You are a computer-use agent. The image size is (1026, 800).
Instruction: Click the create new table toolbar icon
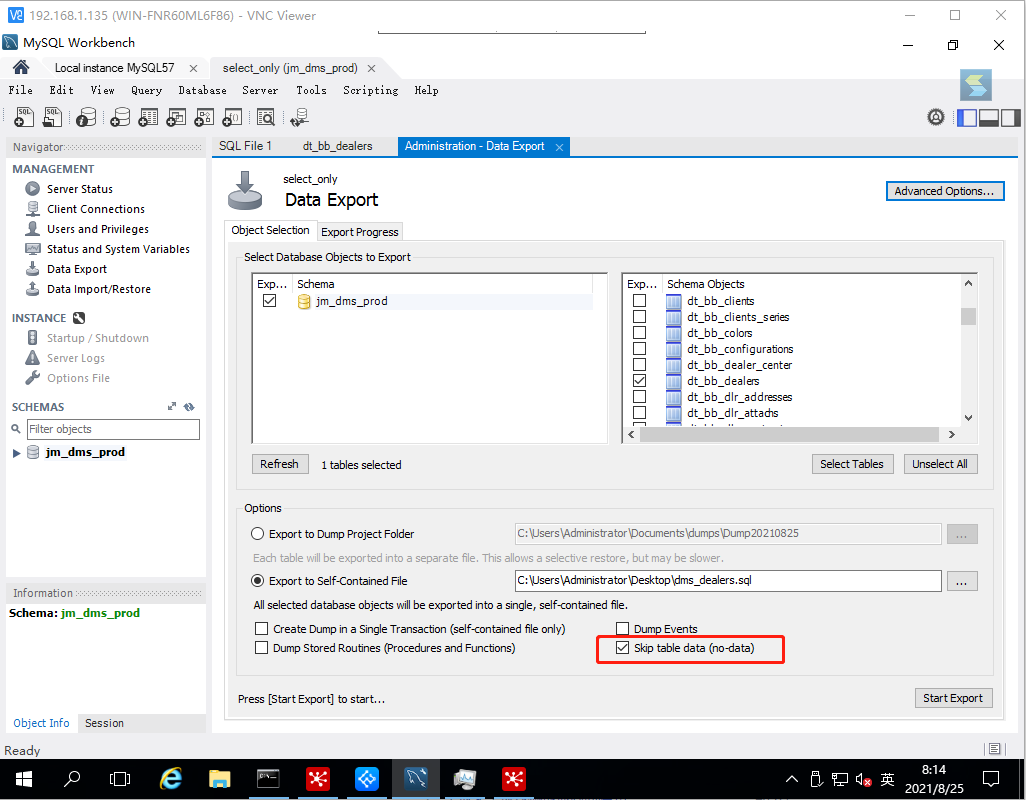148,117
